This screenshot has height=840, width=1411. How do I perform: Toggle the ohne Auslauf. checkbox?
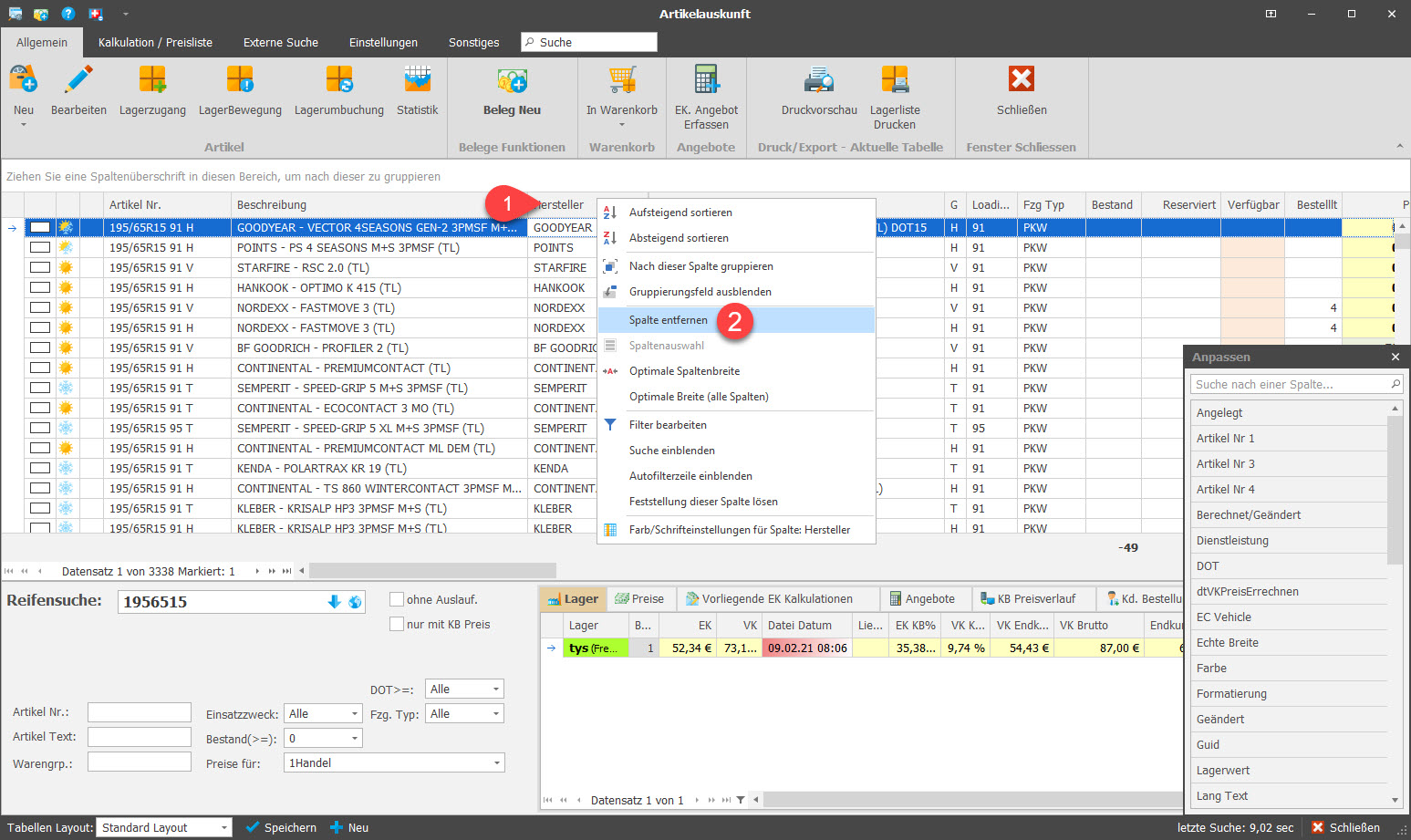pyautogui.click(x=397, y=599)
